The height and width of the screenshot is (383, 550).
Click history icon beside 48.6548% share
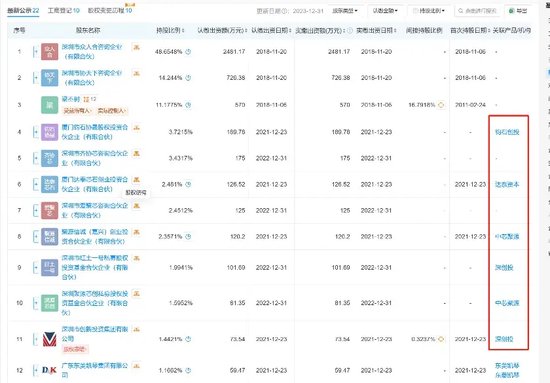188,52
